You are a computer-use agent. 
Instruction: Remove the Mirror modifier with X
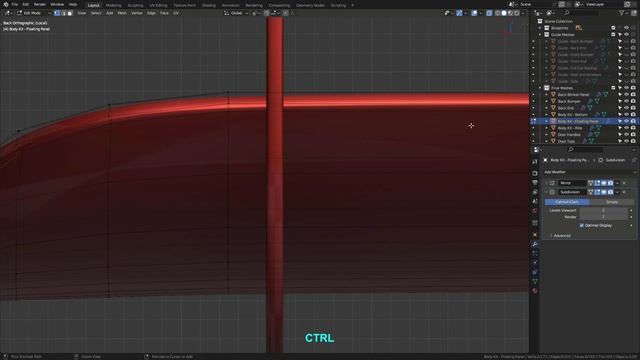624,183
